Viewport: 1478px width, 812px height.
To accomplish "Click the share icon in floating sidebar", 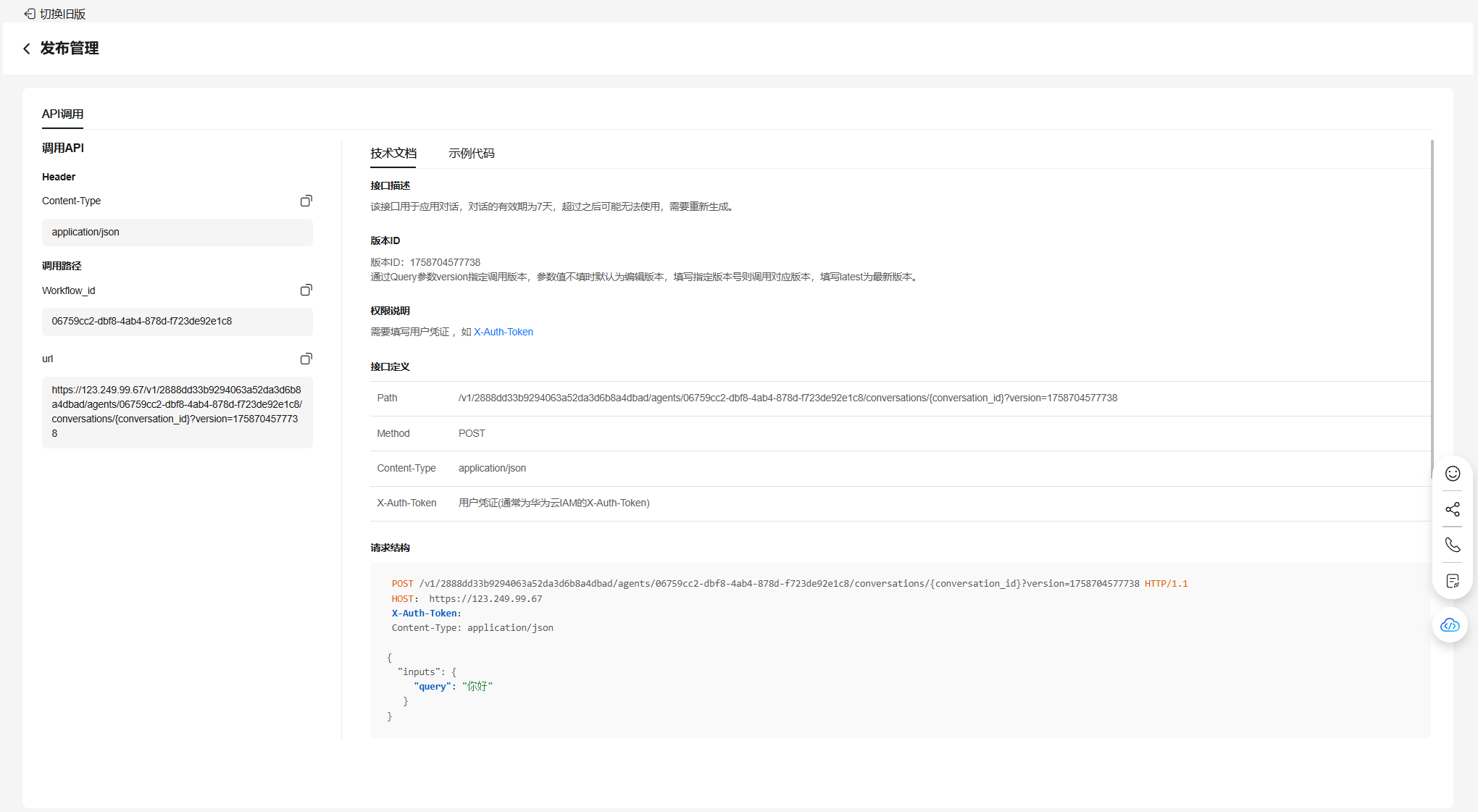I will pyautogui.click(x=1452, y=509).
